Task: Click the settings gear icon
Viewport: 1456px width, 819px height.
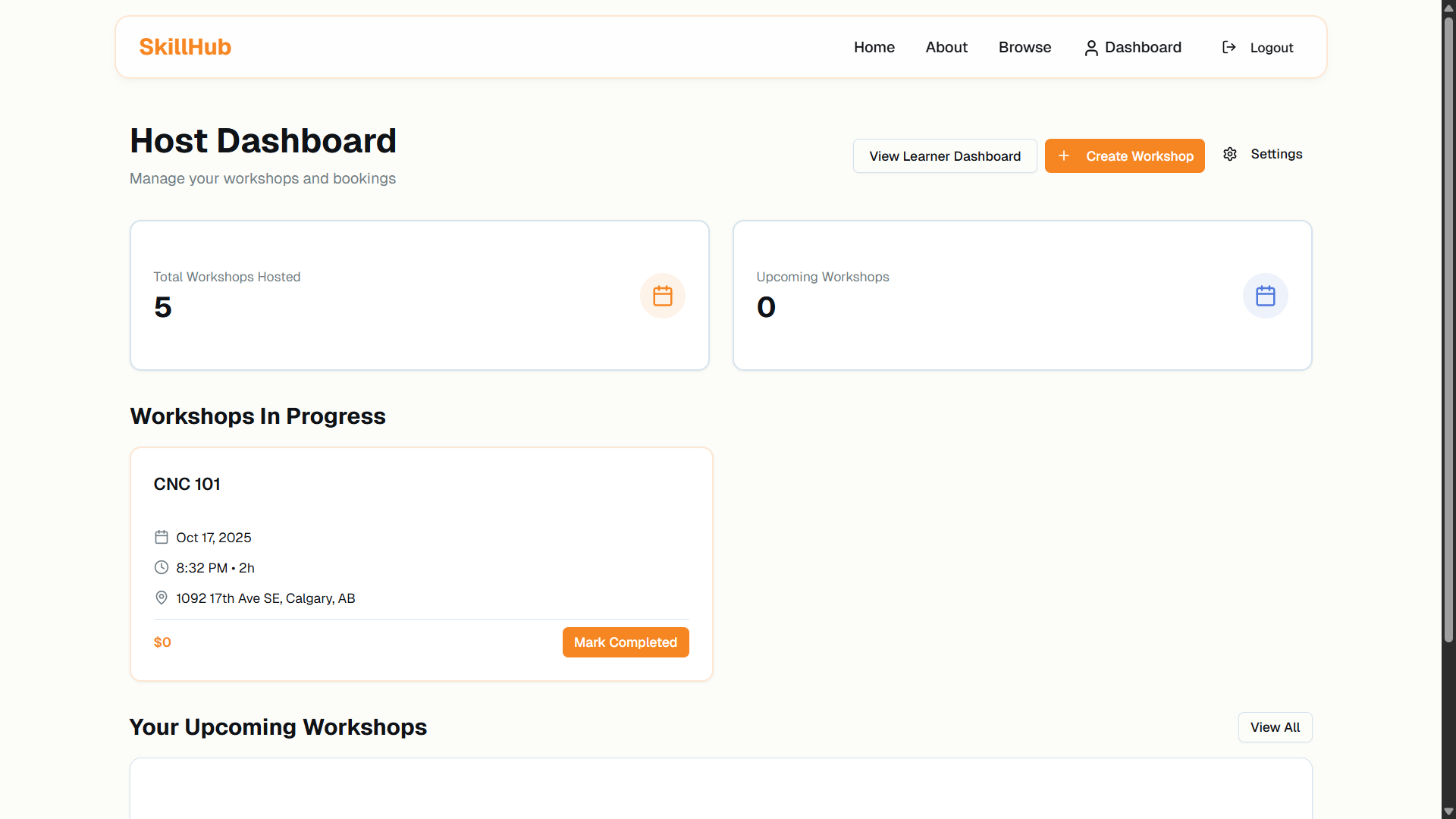Action: [x=1230, y=155]
